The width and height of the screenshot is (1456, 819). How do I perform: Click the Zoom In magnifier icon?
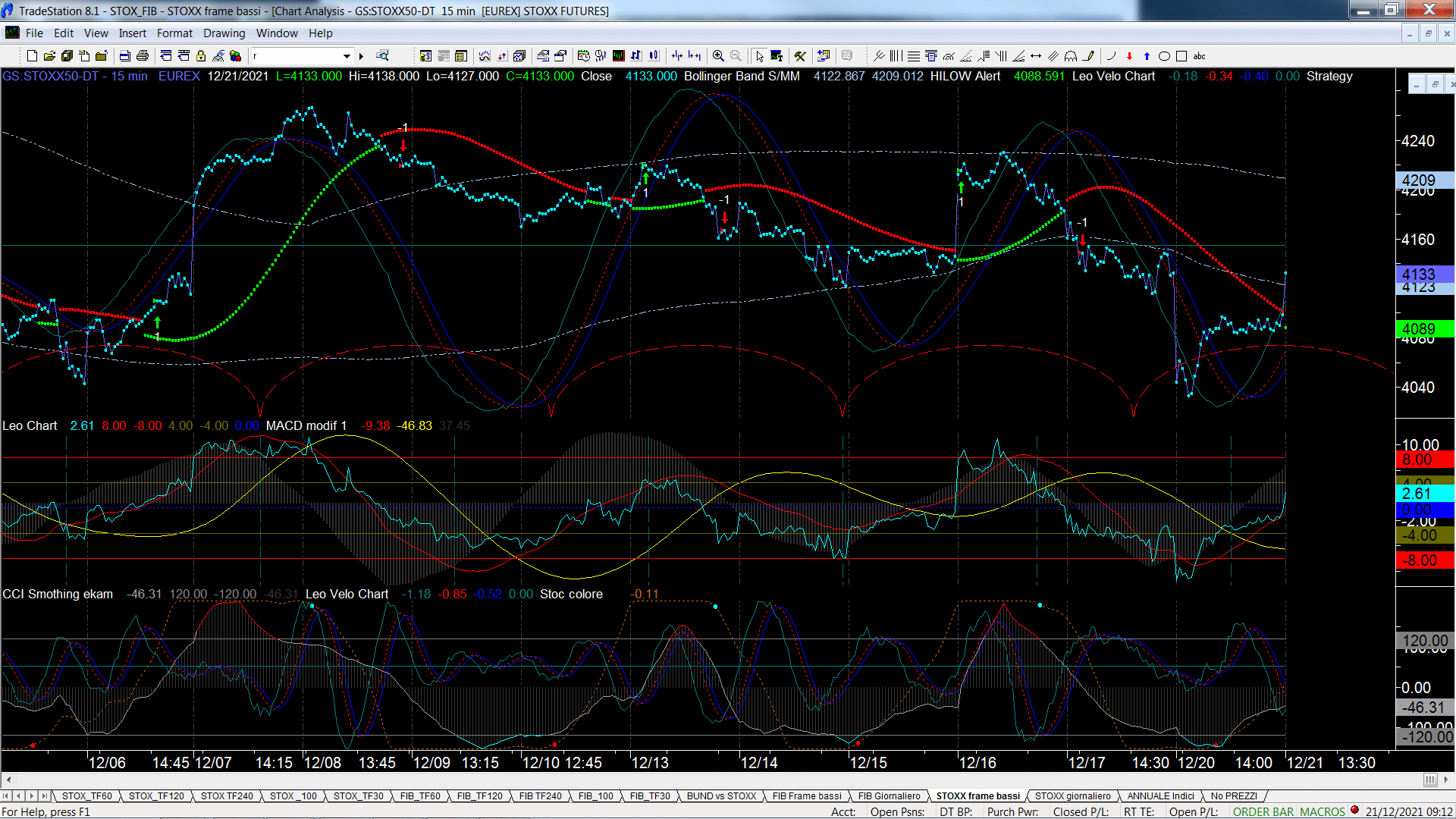pos(718,55)
